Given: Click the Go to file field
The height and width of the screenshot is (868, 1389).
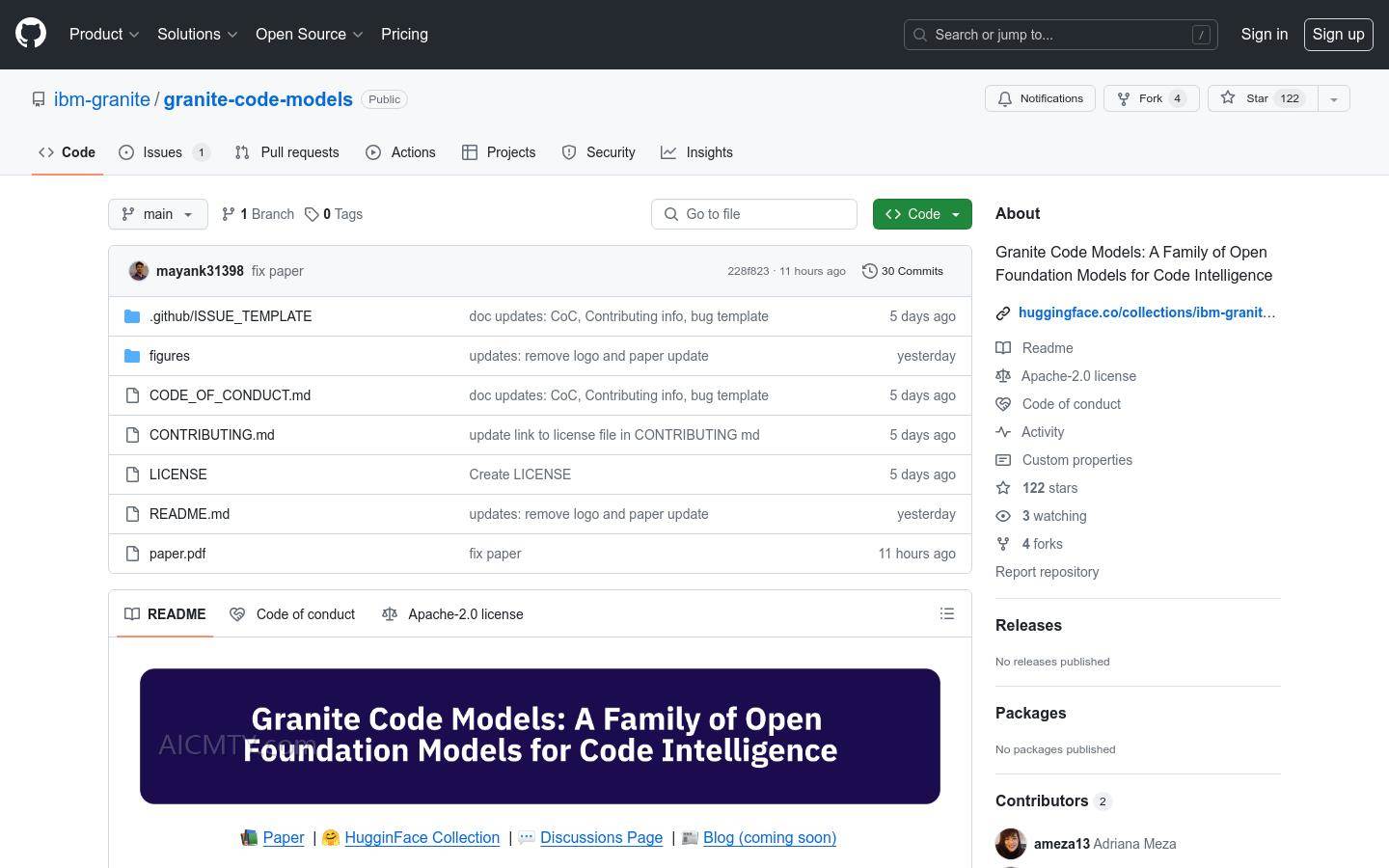Looking at the screenshot, I should click(754, 213).
